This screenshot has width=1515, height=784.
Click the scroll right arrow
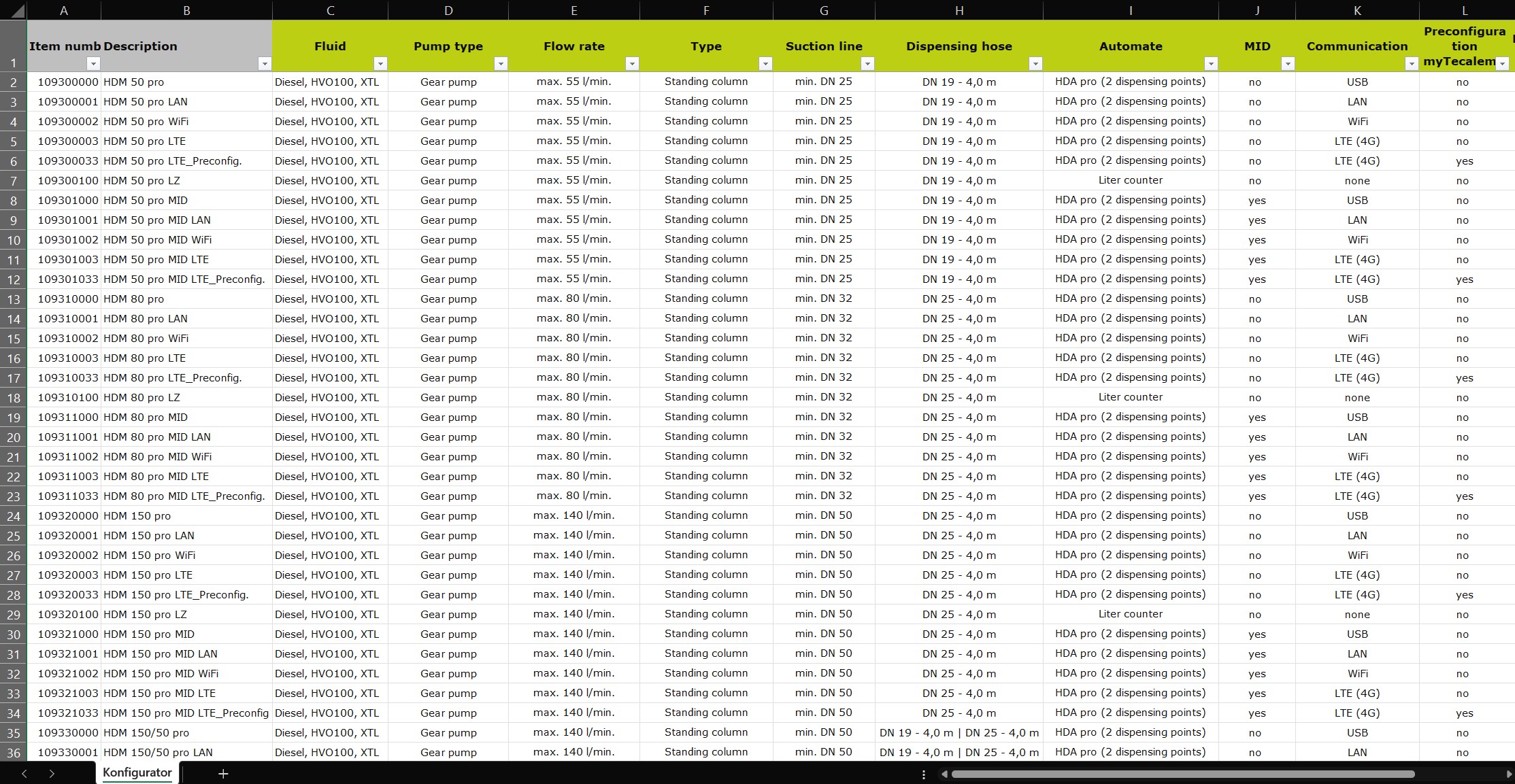pos(1508,774)
